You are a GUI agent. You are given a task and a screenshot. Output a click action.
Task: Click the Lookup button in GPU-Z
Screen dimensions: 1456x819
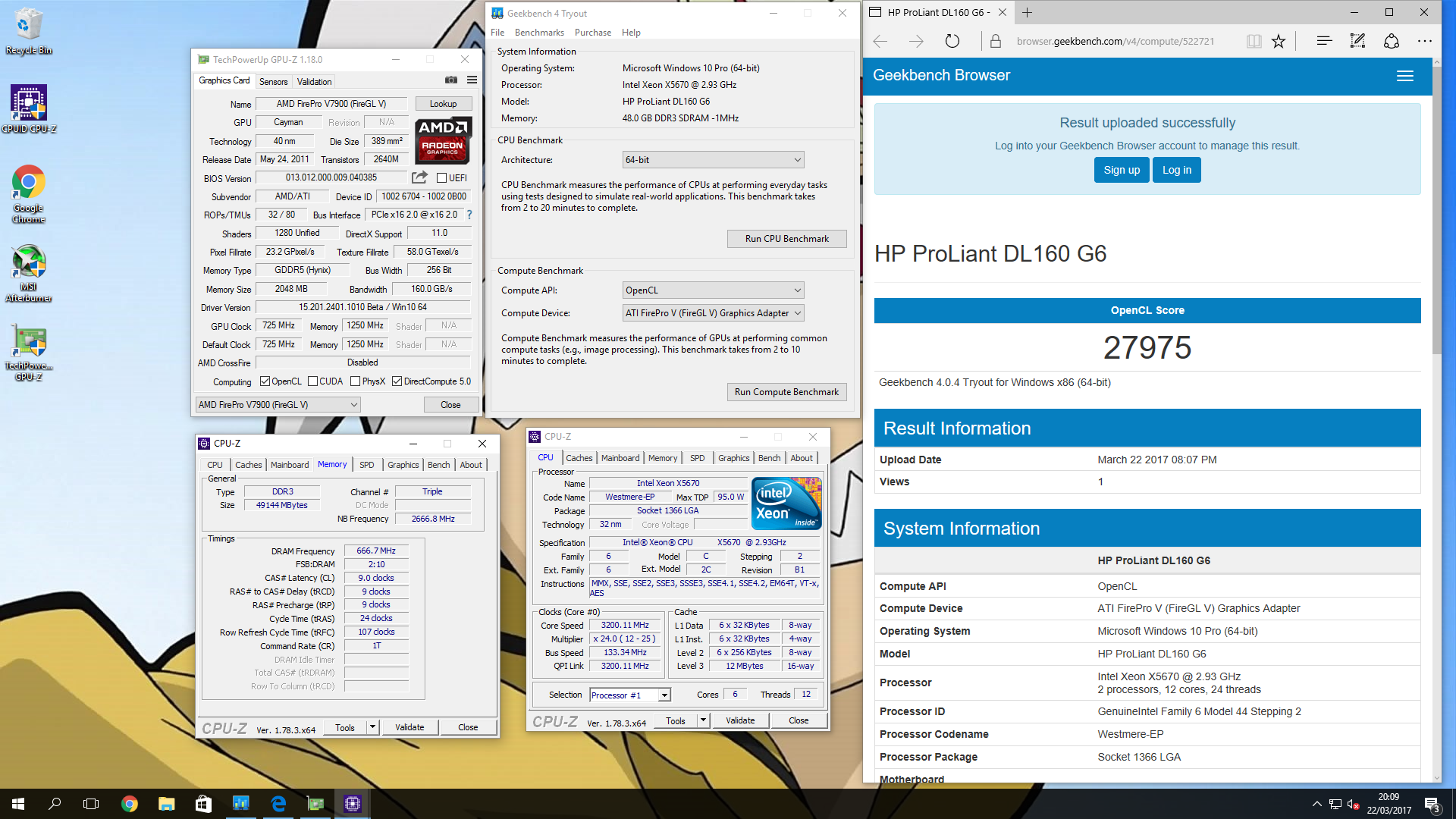[x=444, y=104]
